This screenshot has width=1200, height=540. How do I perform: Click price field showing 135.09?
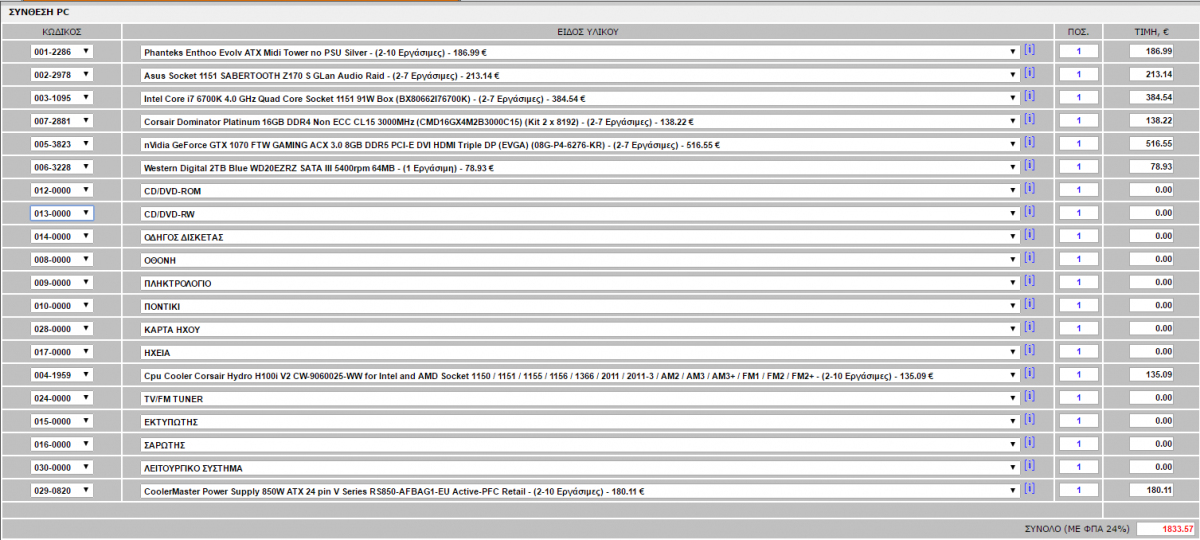click(x=1151, y=375)
